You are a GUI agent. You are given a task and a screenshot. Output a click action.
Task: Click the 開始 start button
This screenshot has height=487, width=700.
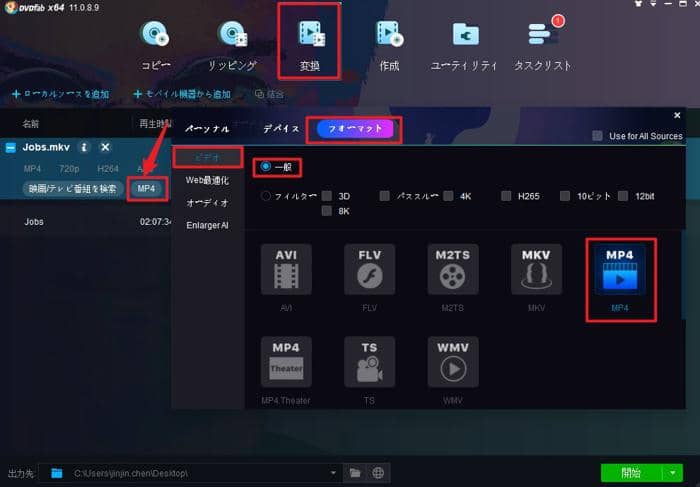click(x=632, y=473)
